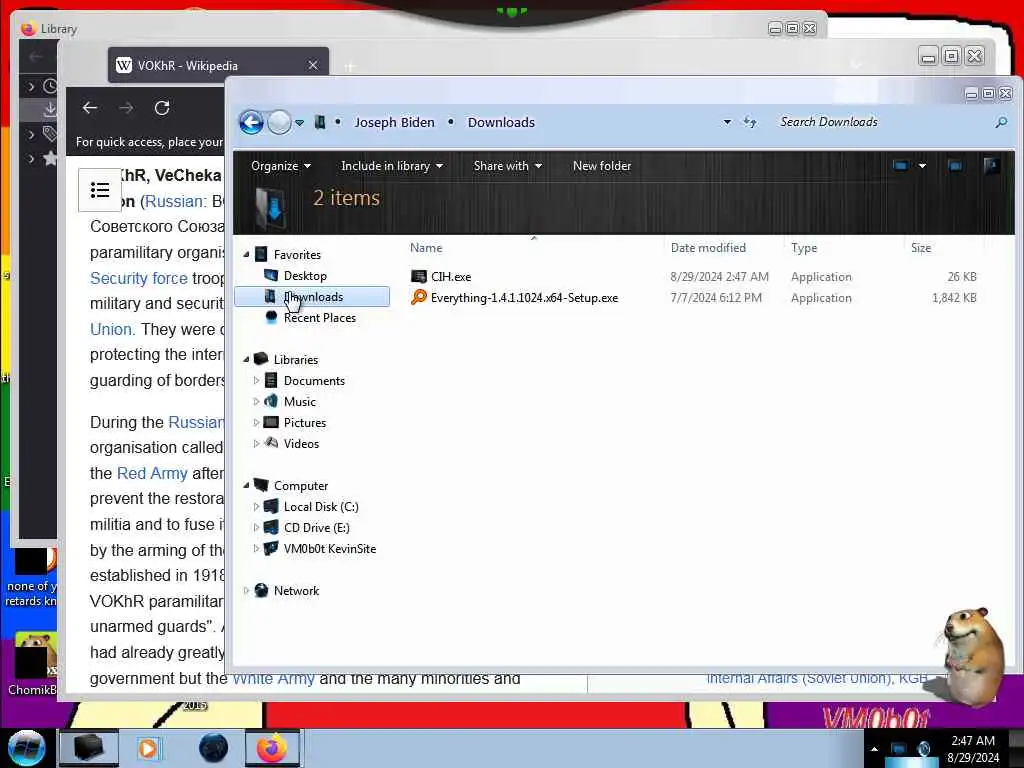This screenshot has width=1024, height=768.
Task: Open recent locations dropdown arrow
Action: point(299,123)
